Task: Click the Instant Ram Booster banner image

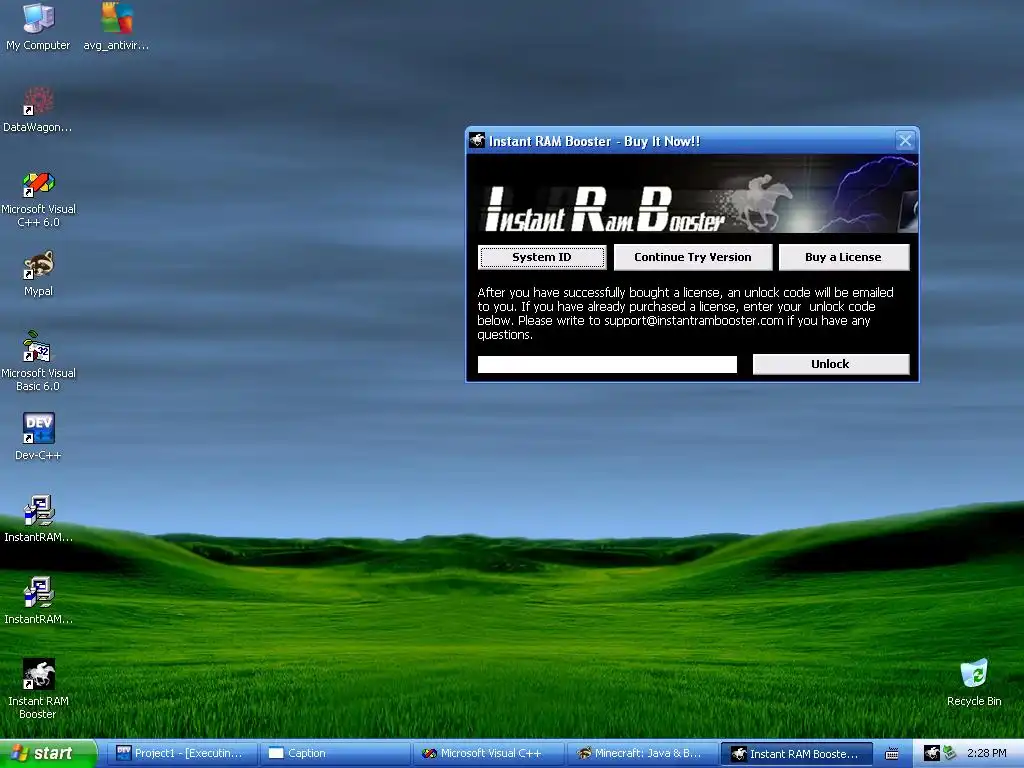Action: [x=692, y=194]
